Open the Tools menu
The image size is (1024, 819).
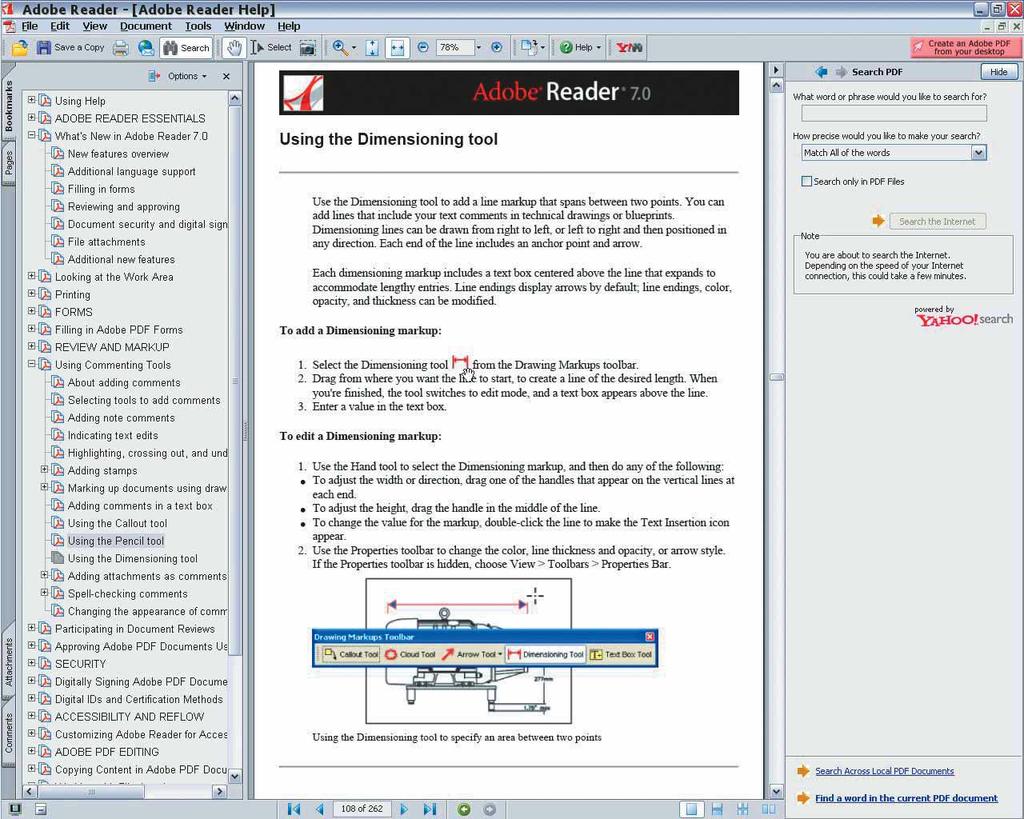(198, 26)
